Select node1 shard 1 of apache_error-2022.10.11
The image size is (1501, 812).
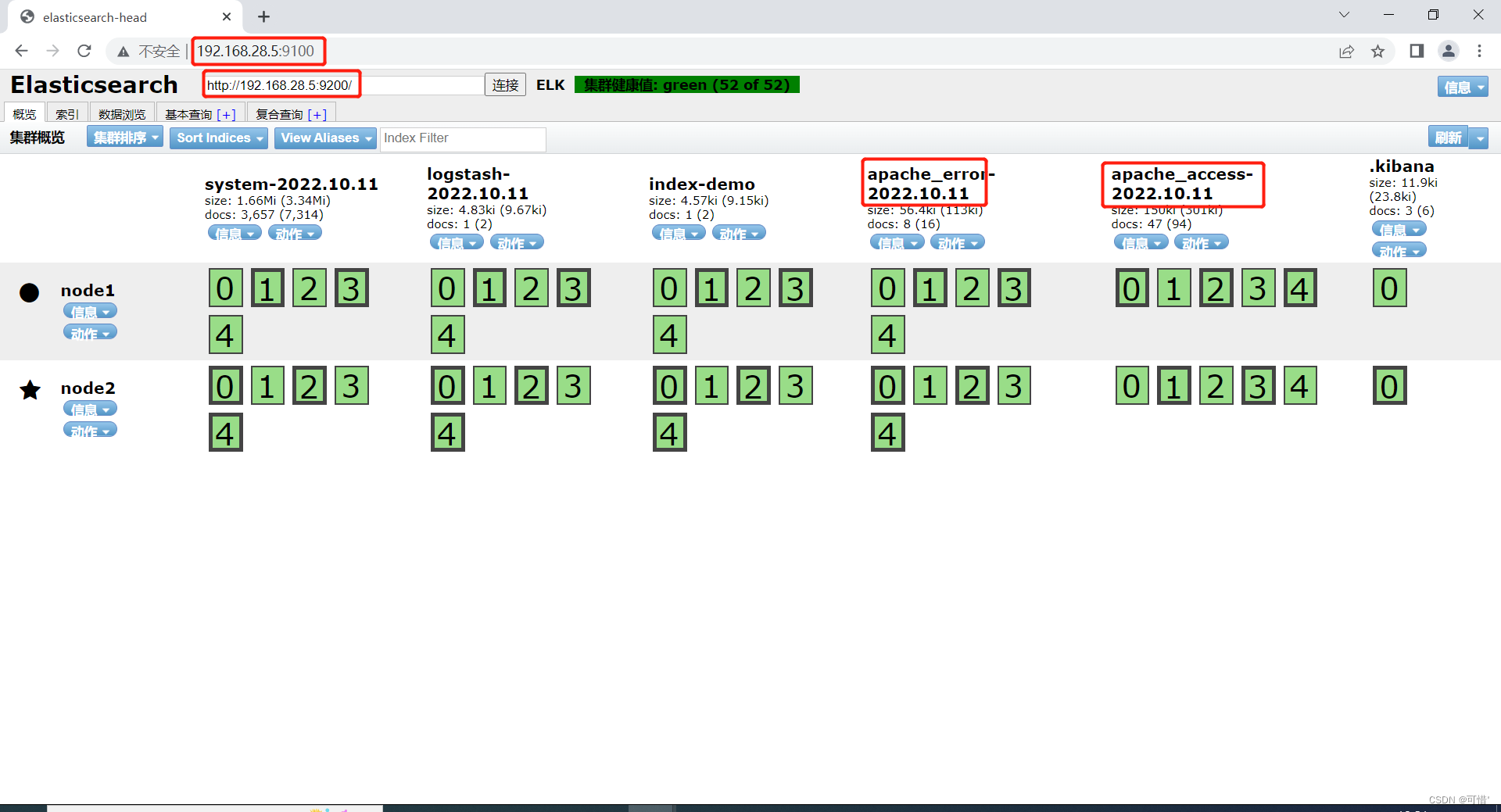pyautogui.click(x=930, y=288)
